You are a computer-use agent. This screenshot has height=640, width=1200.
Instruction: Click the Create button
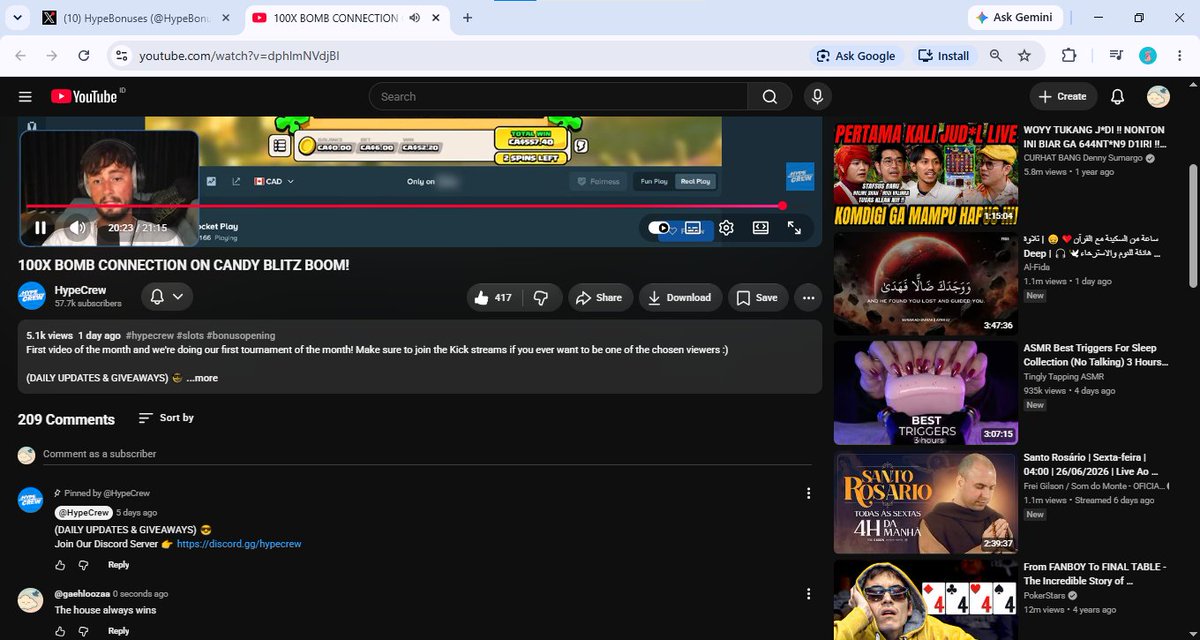(x=1063, y=96)
